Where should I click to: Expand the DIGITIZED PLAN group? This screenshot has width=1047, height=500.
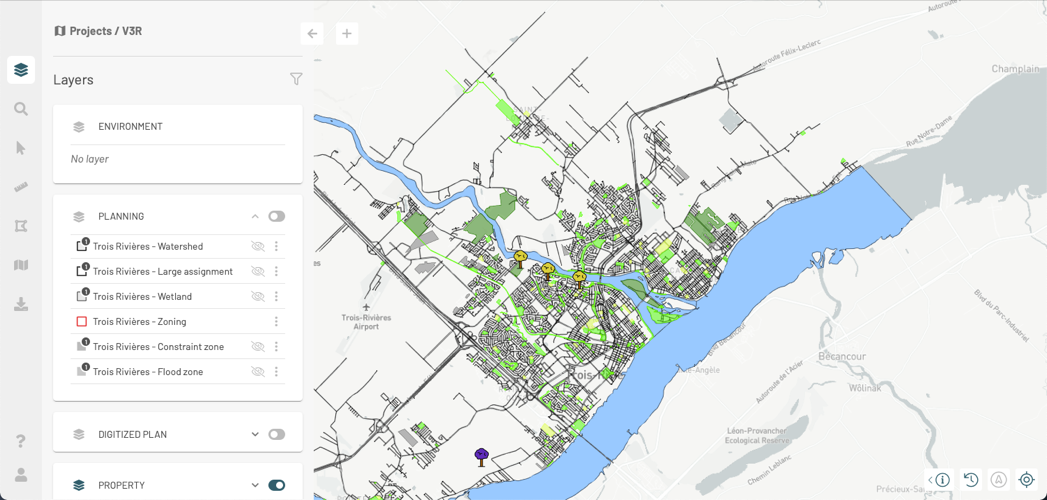pyautogui.click(x=254, y=435)
